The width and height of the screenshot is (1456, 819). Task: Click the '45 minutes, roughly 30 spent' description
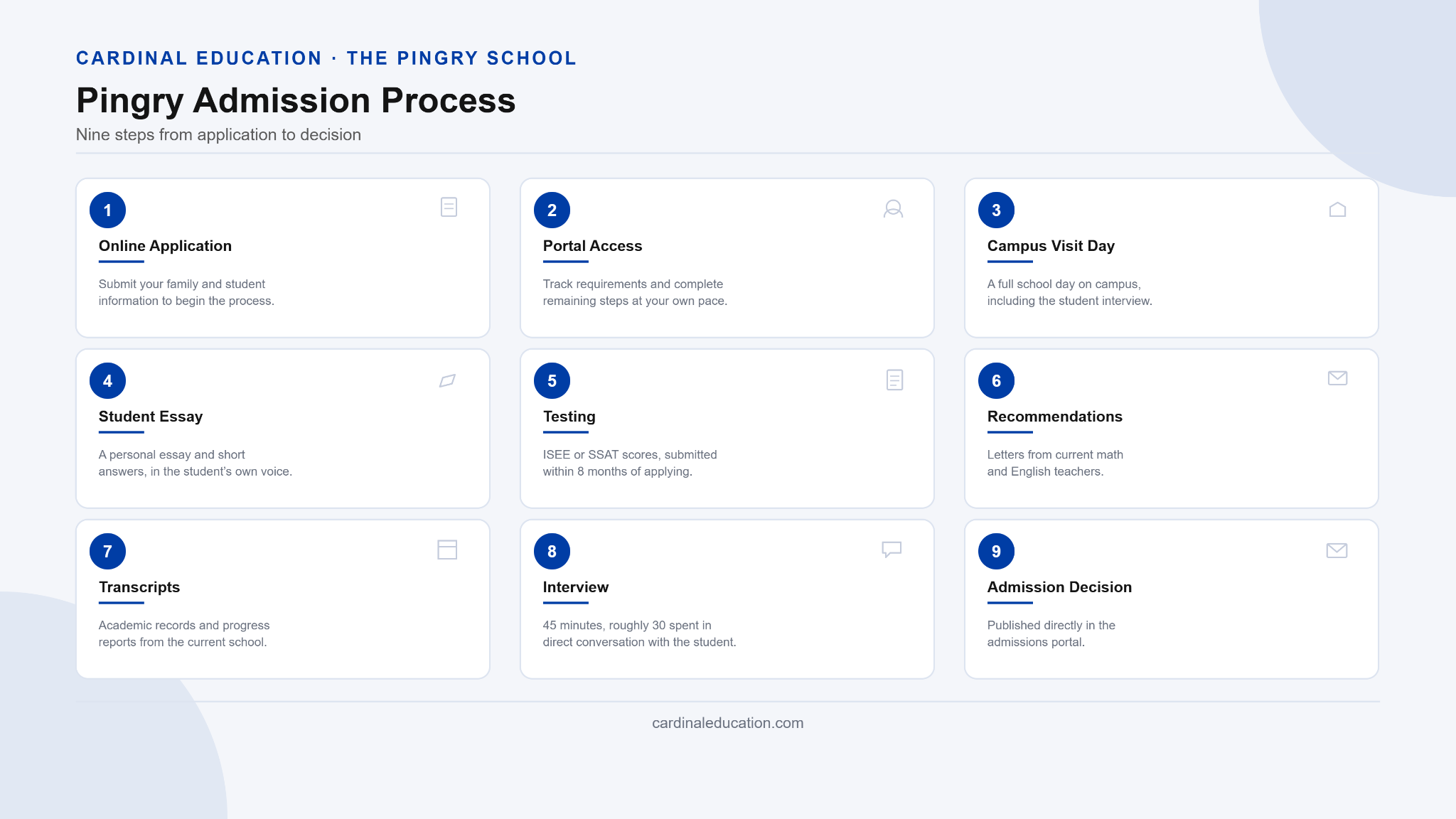639,633
